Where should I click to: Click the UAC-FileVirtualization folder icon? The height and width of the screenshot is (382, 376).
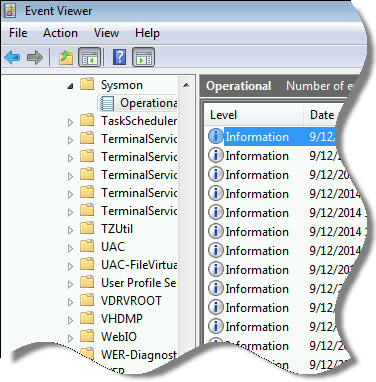click(x=87, y=264)
